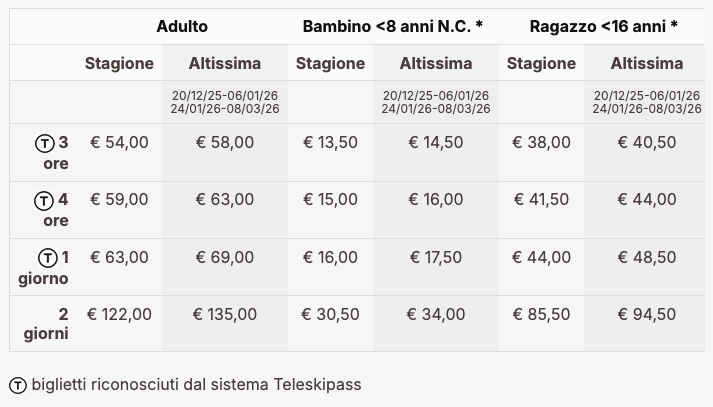
Task: Select the € 54,00 adult 3 ore price
Action: (119, 143)
